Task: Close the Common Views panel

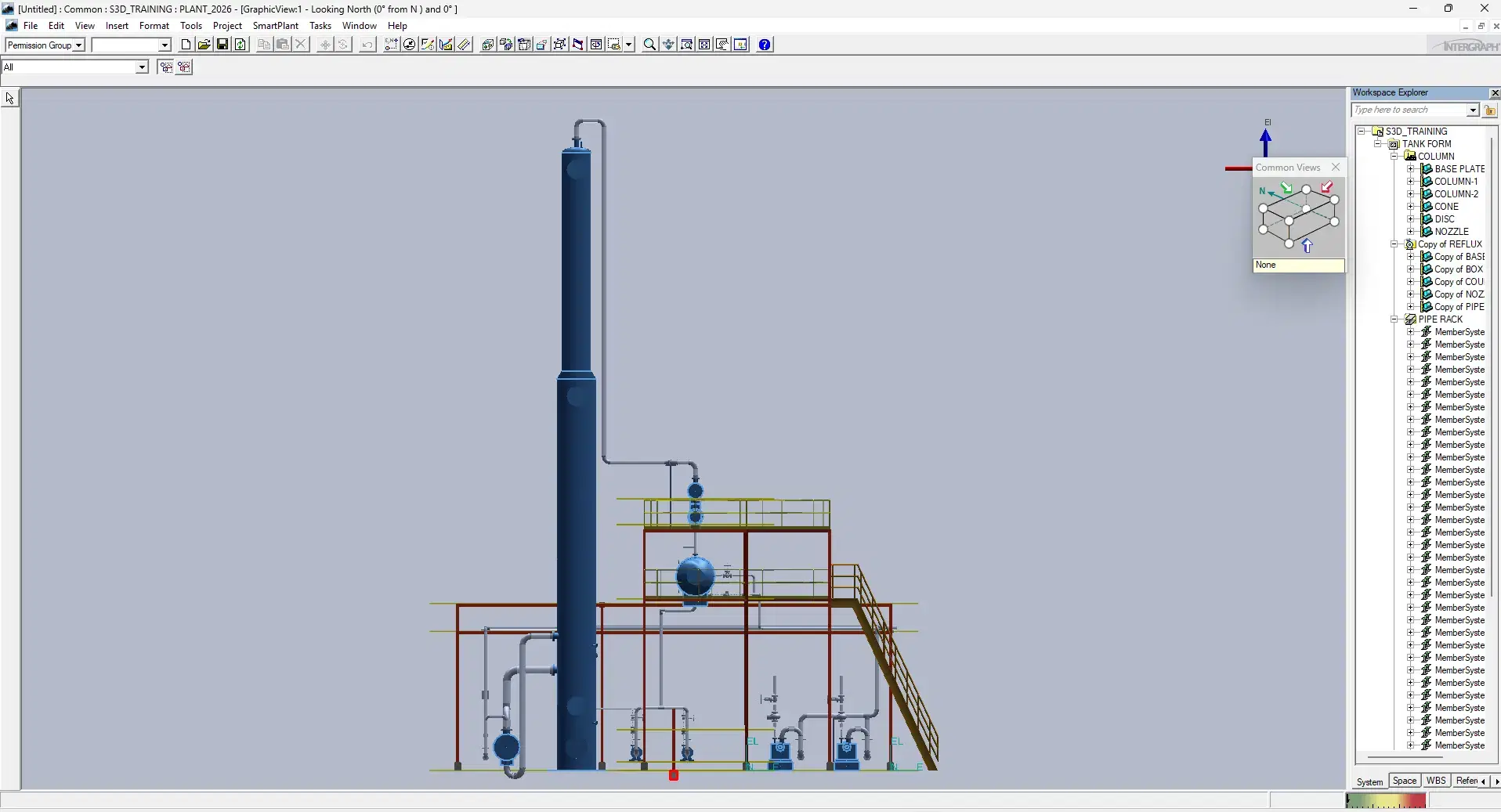Action: [1336, 167]
